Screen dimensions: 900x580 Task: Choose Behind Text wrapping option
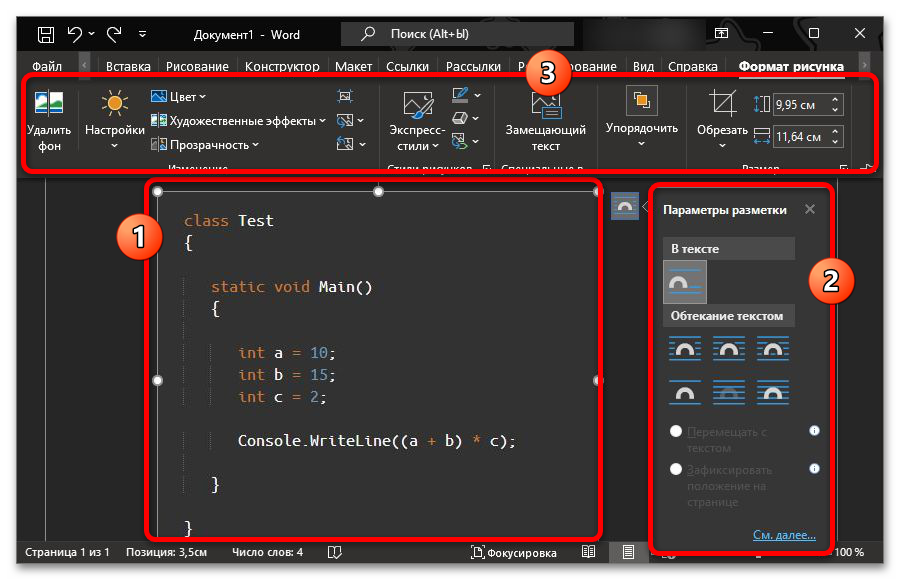[x=728, y=392]
